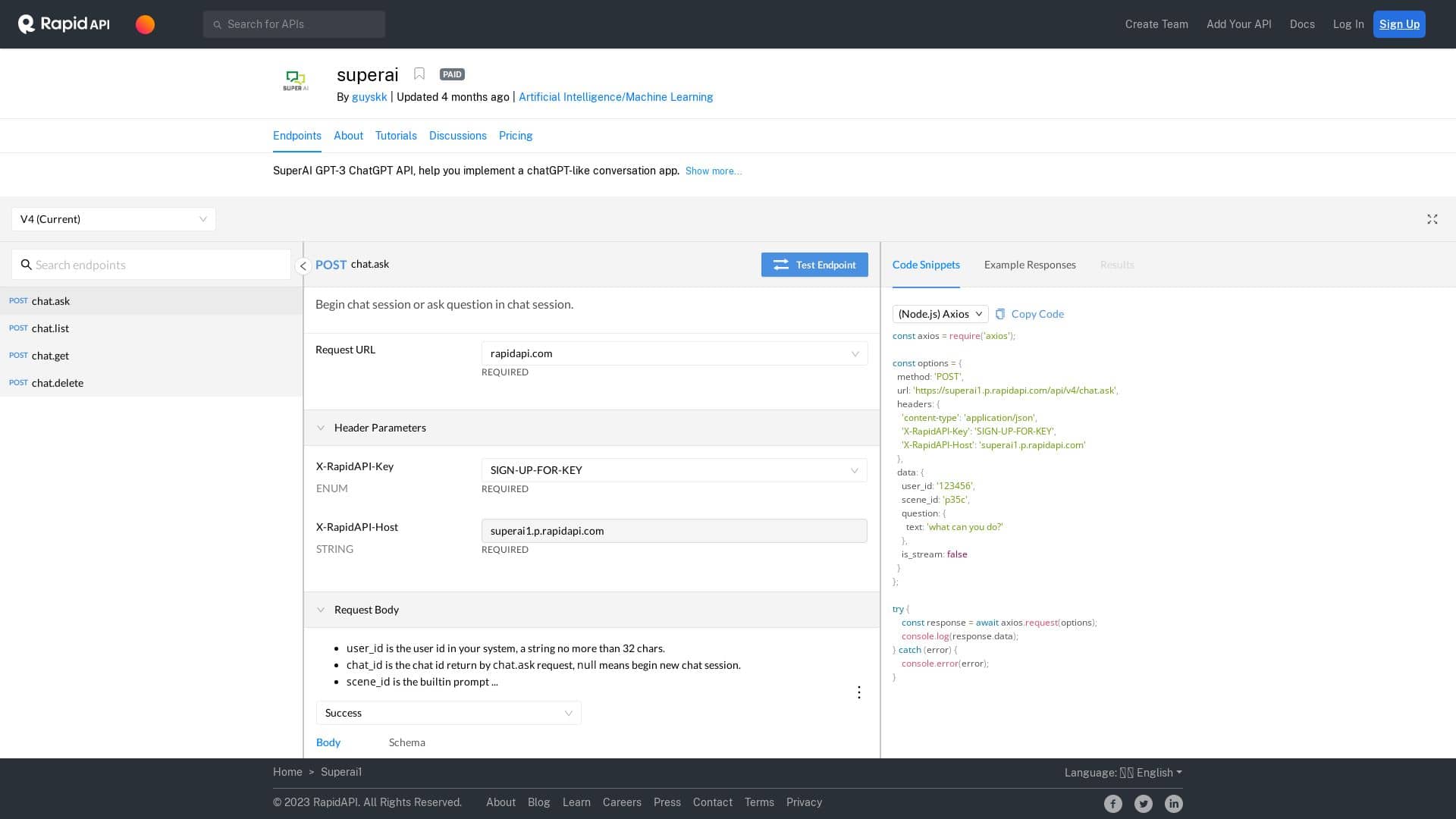
Task: Copy the code snippet
Action: coord(1029,314)
